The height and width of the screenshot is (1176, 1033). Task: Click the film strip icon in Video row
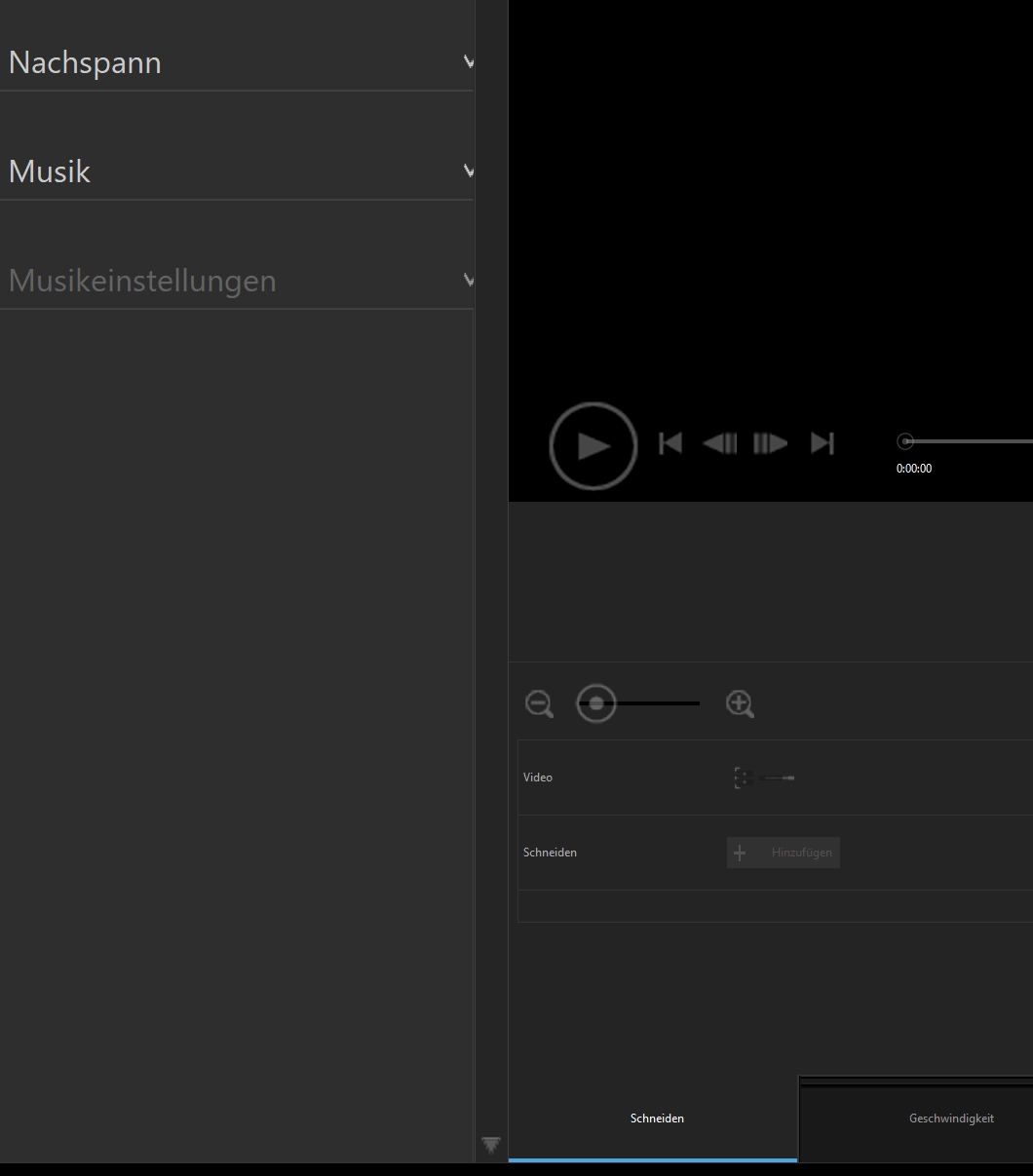pos(744,778)
